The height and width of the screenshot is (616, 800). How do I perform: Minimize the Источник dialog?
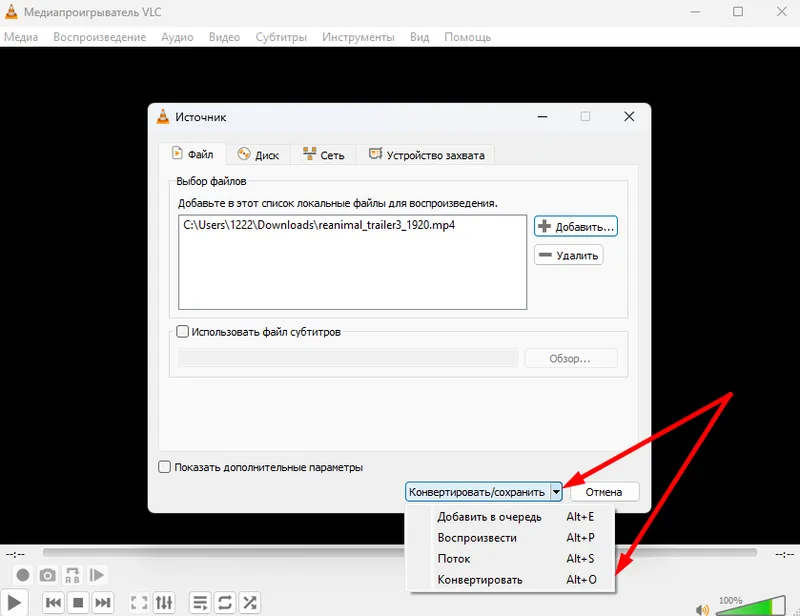click(542, 116)
